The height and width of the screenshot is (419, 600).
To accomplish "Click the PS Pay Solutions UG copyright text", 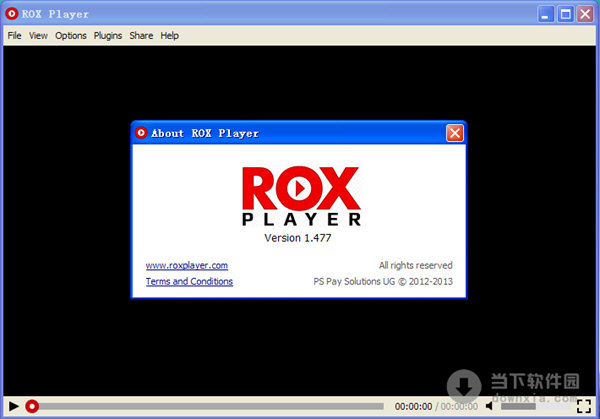I will click(383, 281).
